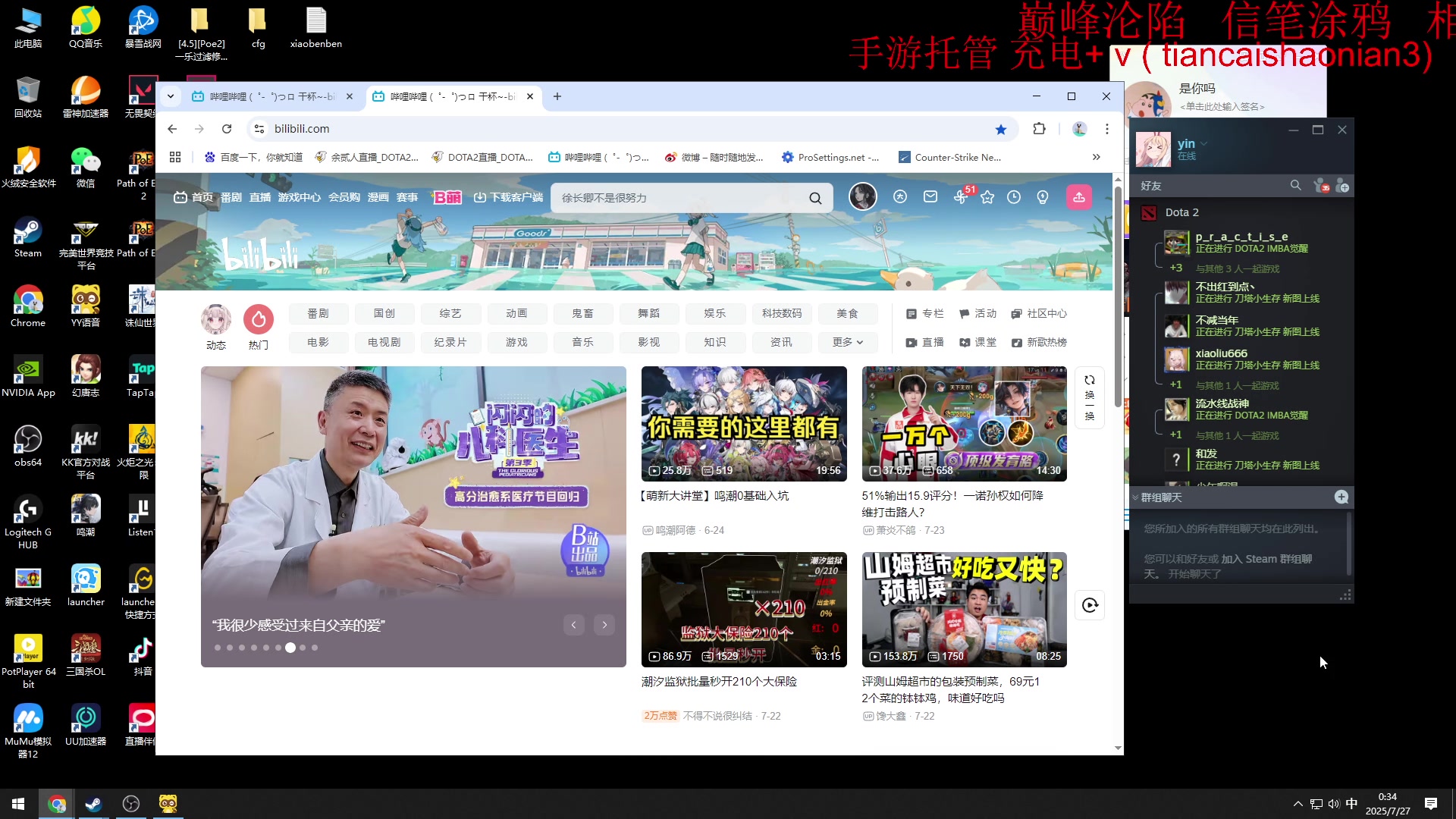This screenshot has height=819, width=1456.
Task: Open Windows Start menu
Action: click(18, 804)
